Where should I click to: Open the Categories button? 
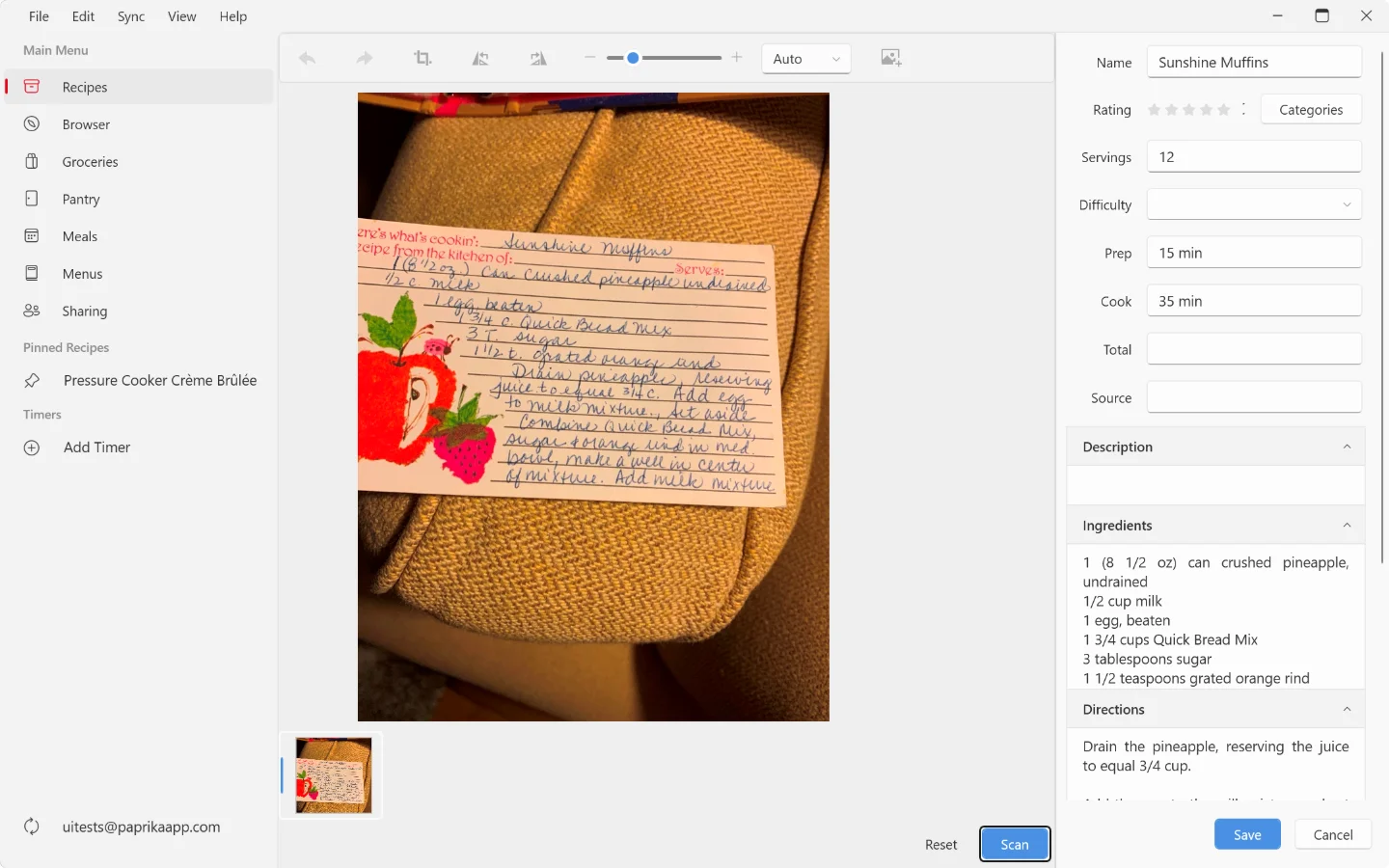(1311, 110)
